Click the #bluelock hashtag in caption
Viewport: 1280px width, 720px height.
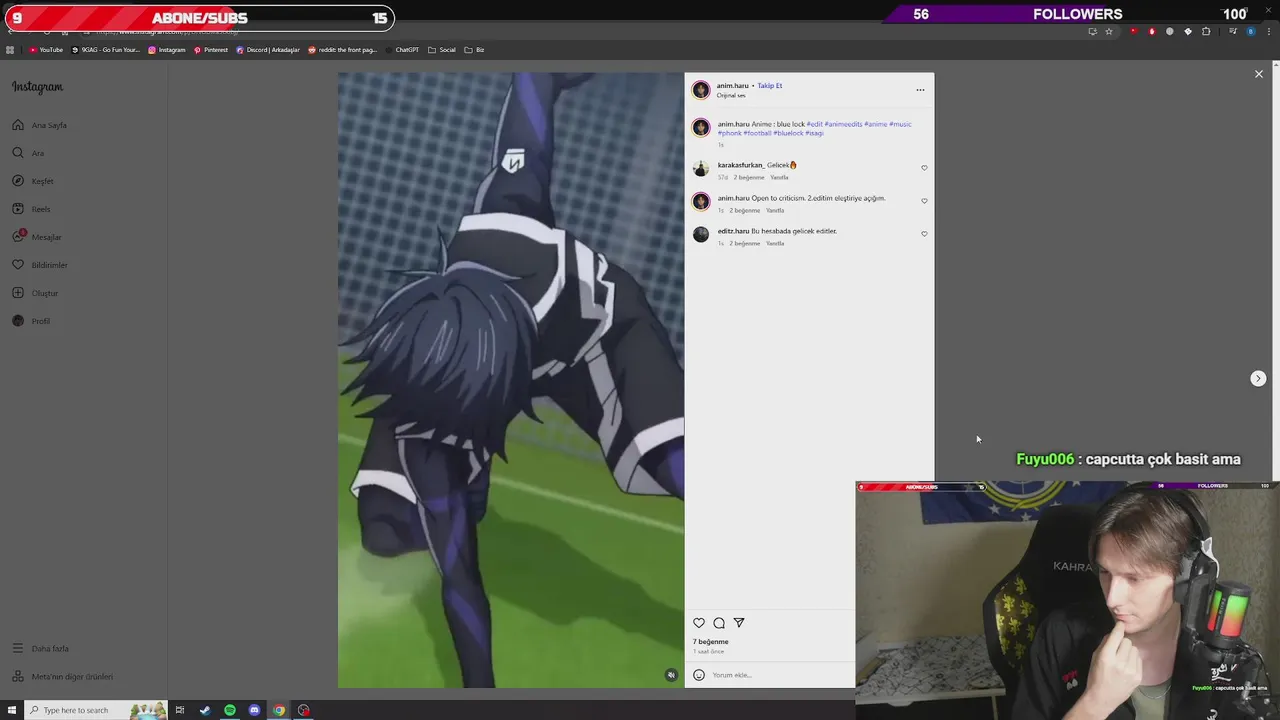(788, 133)
